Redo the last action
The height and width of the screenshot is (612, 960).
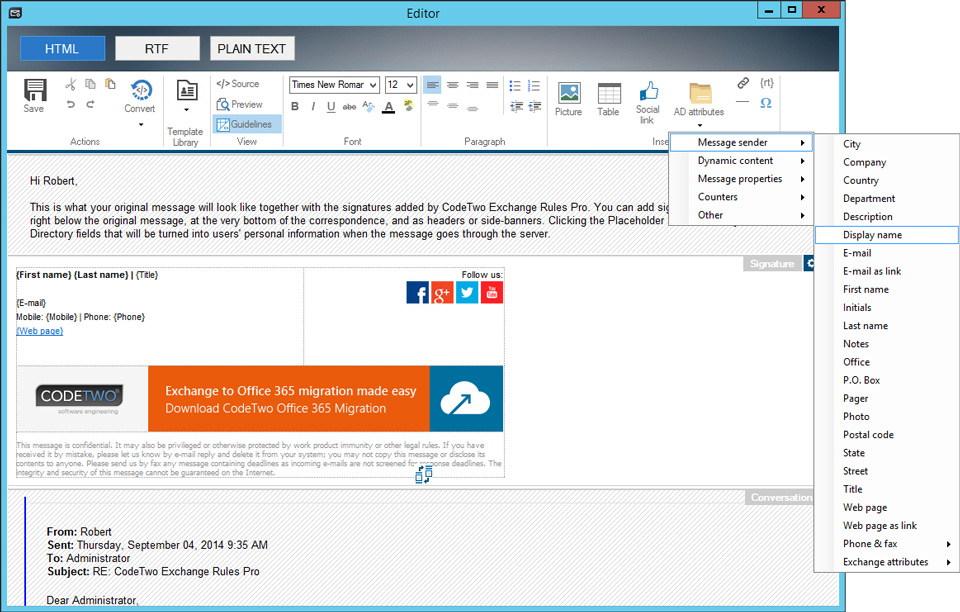[91, 104]
